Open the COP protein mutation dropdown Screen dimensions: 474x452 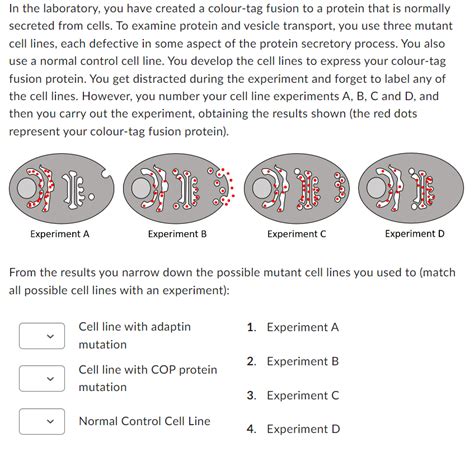tap(42, 378)
